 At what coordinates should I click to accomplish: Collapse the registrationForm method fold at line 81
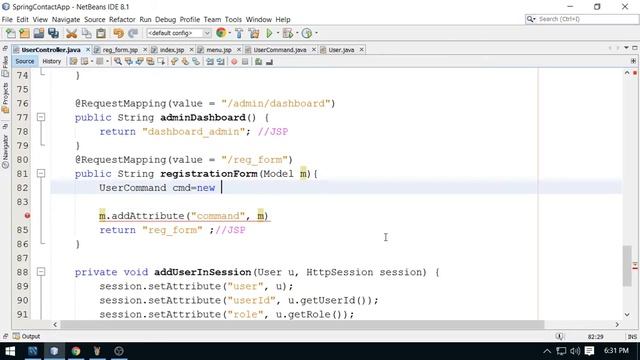click(41, 173)
